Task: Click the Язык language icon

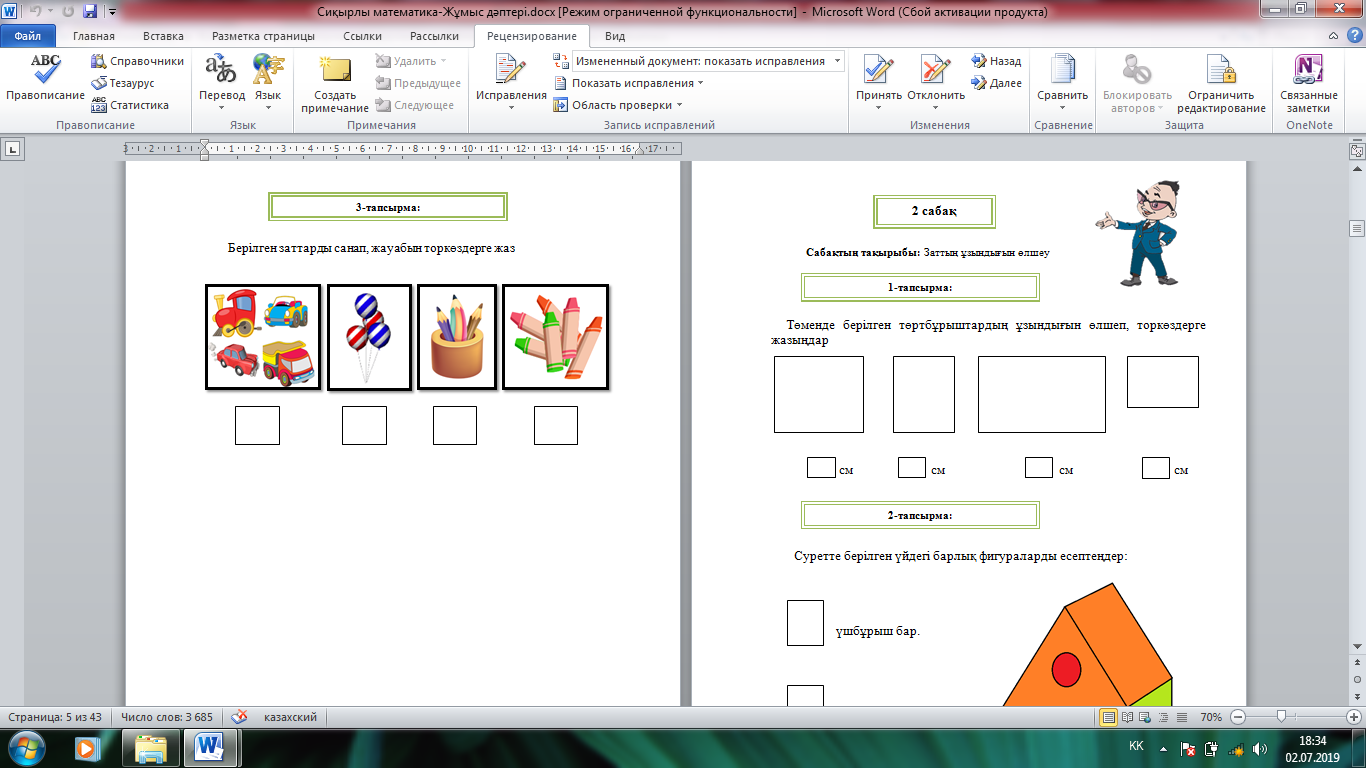Action: (268, 69)
